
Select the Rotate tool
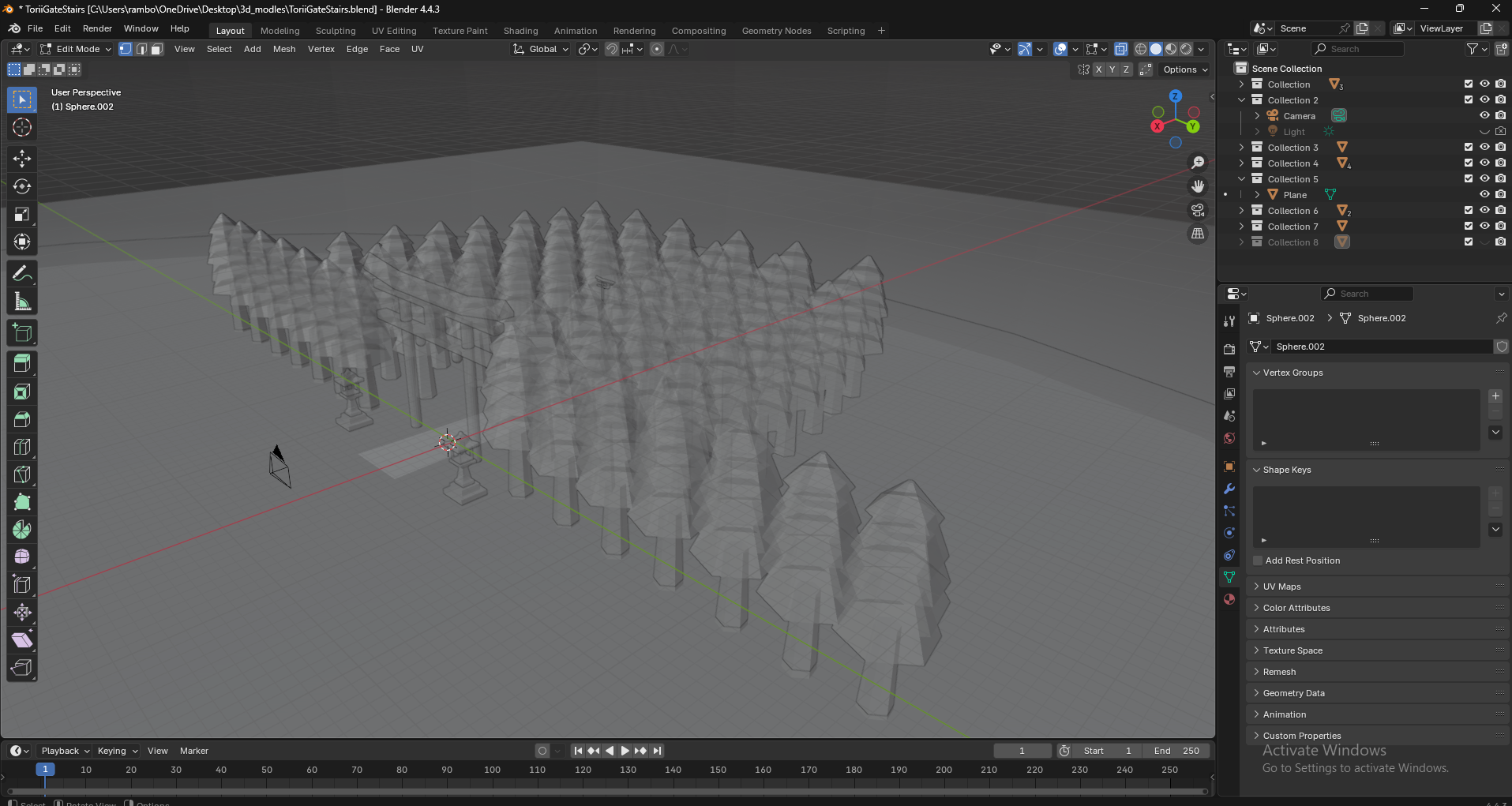click(x=22, y=186)
